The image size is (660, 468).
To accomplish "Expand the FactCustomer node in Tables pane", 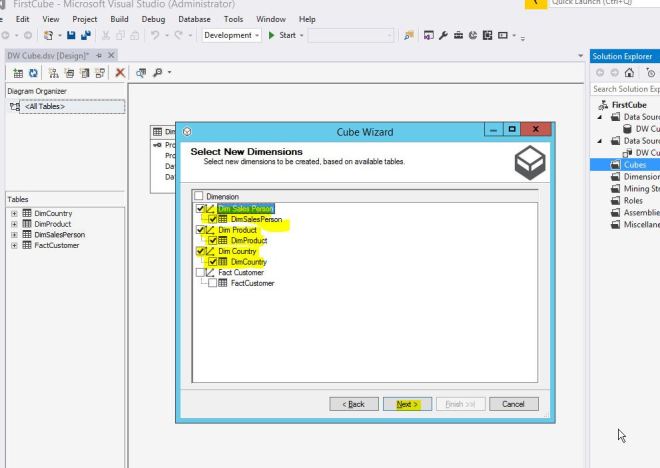I will point(14,246).
